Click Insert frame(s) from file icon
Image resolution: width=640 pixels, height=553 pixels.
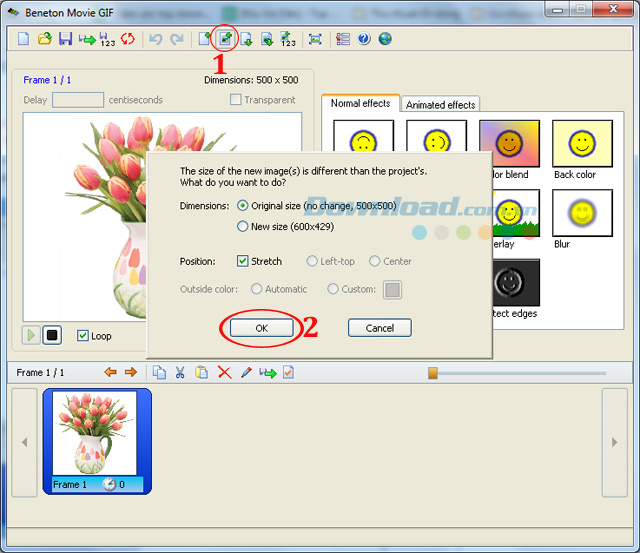coord(225,39)
